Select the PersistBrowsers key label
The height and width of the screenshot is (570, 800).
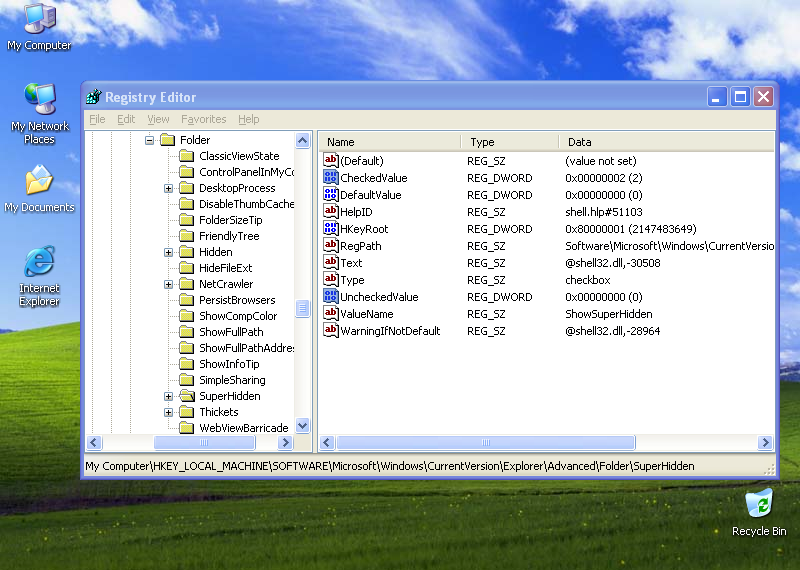(x=237, y=300)
